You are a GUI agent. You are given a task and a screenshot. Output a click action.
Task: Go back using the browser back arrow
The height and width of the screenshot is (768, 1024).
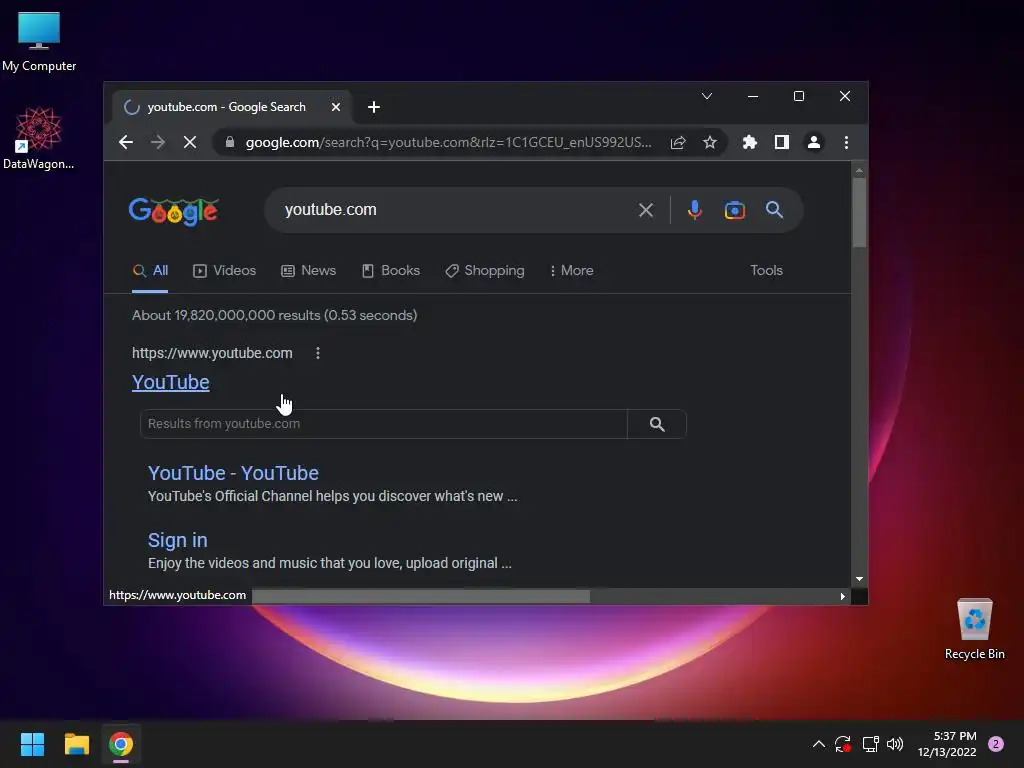click(126, 142)
